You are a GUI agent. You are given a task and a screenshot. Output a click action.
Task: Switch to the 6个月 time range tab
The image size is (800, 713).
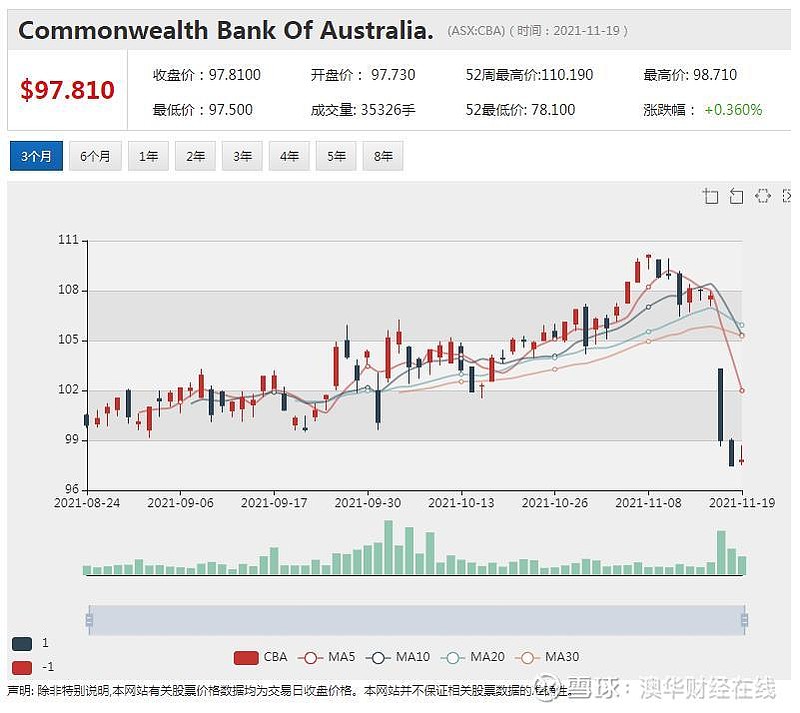click(x=95, y=156)
